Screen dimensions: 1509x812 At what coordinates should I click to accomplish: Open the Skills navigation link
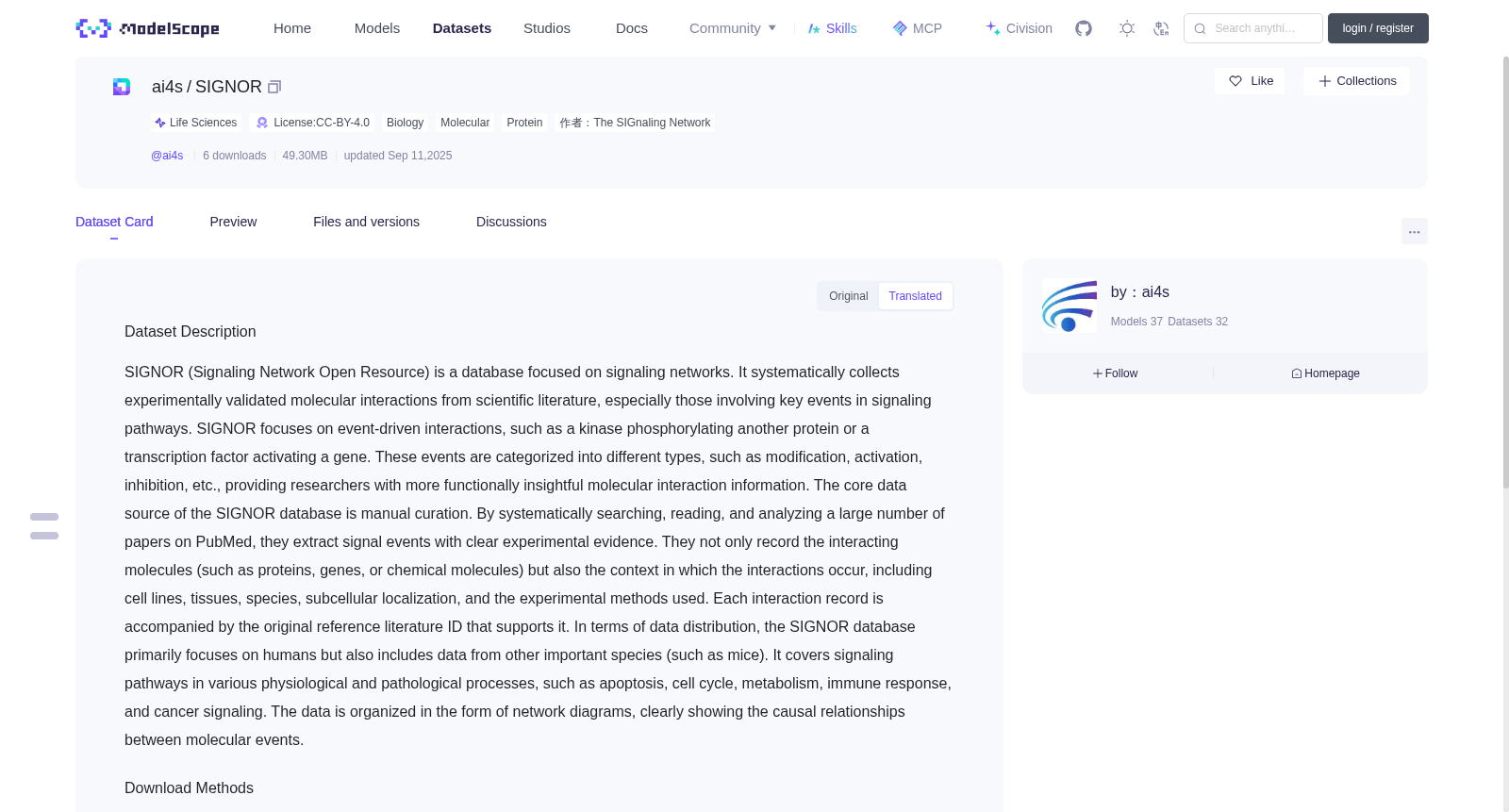[832, 28]
